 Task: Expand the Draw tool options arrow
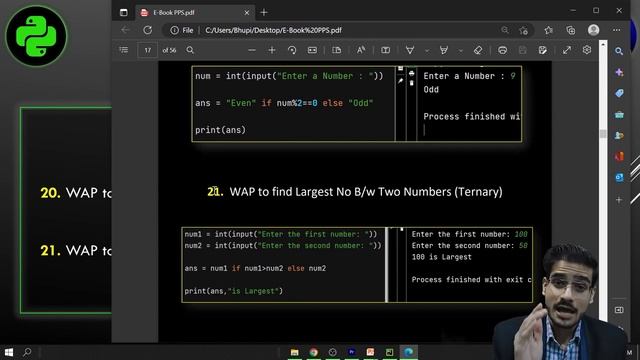427,51
